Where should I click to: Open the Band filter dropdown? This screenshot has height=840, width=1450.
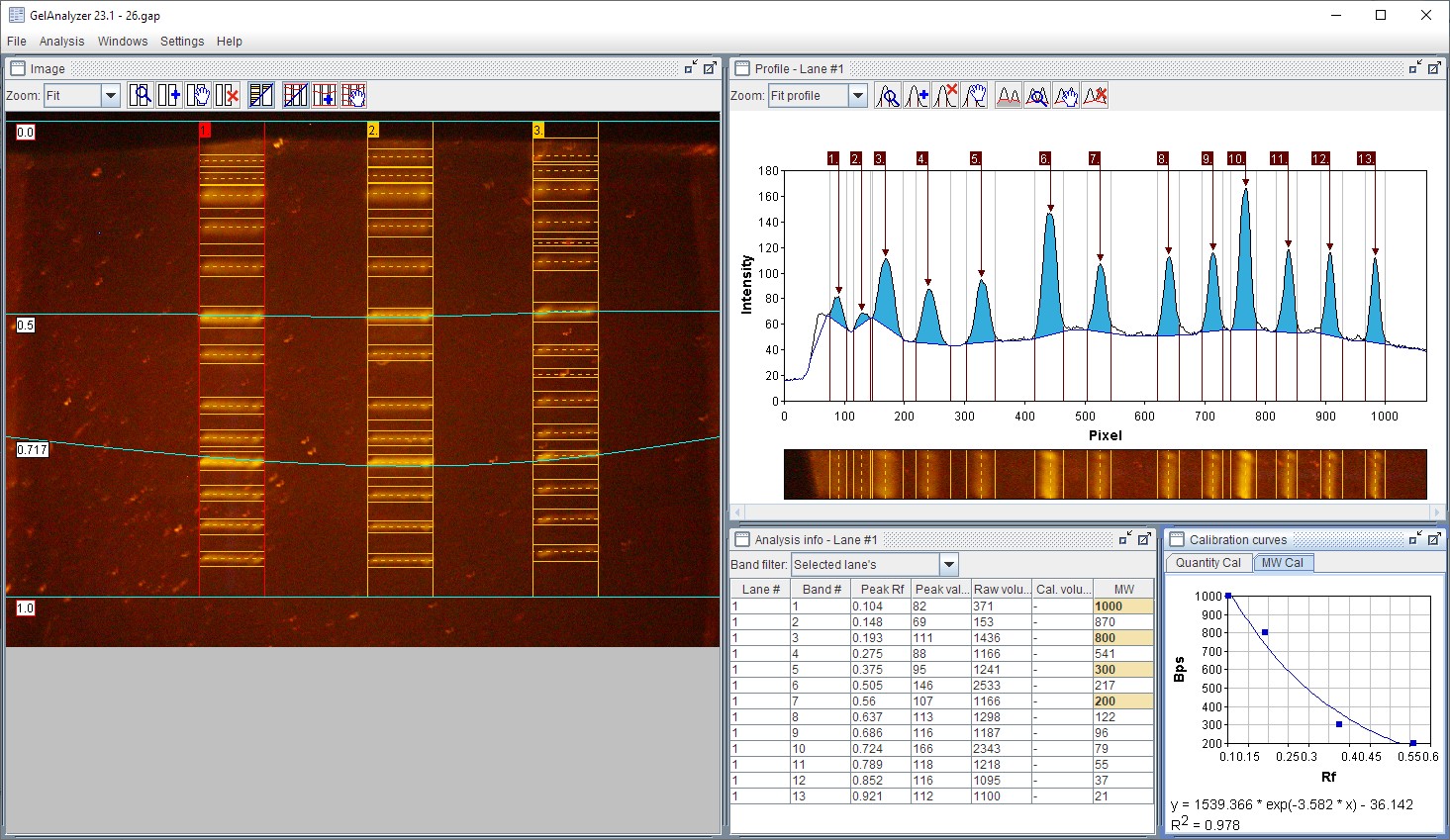coord(948,565)
